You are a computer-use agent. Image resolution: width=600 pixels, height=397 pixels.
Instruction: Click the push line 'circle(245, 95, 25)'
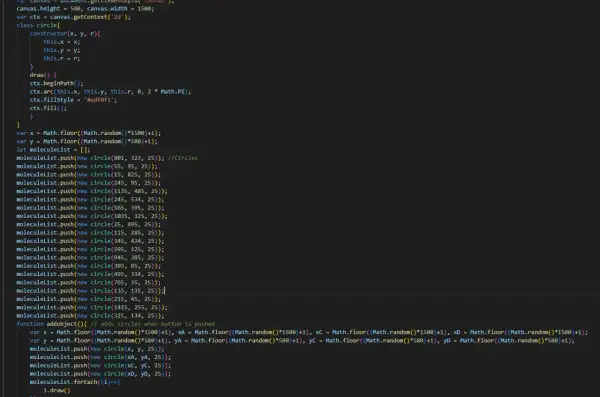88,183
